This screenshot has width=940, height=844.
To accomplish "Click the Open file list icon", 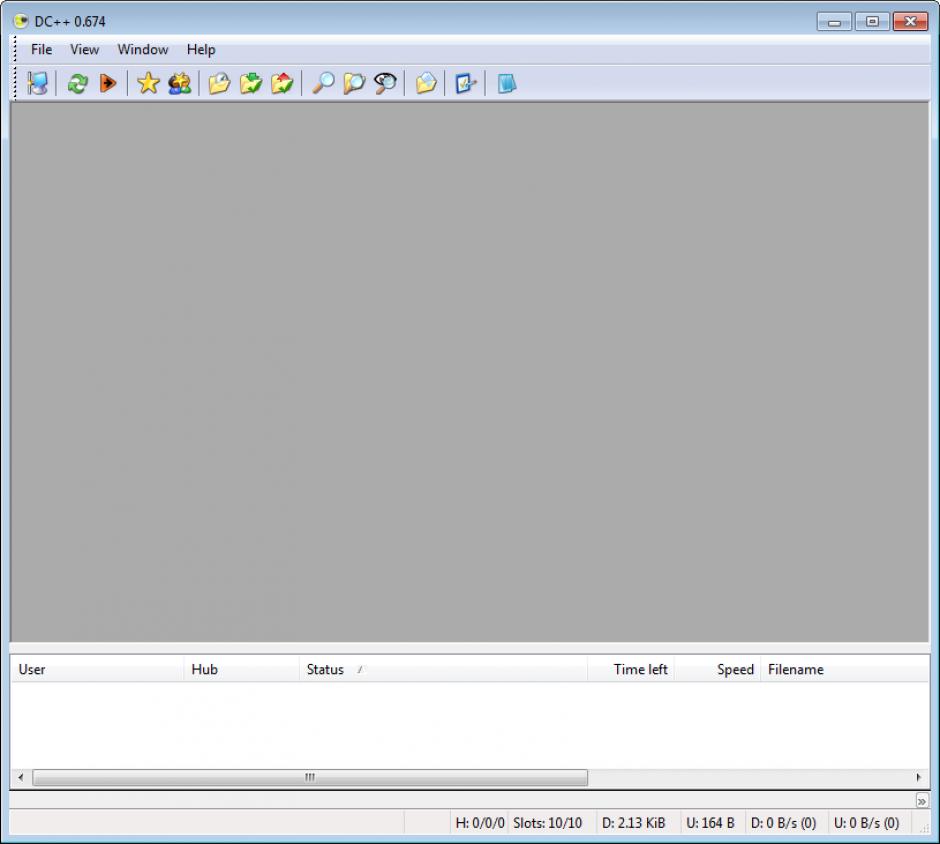I will tap(426, 83).
